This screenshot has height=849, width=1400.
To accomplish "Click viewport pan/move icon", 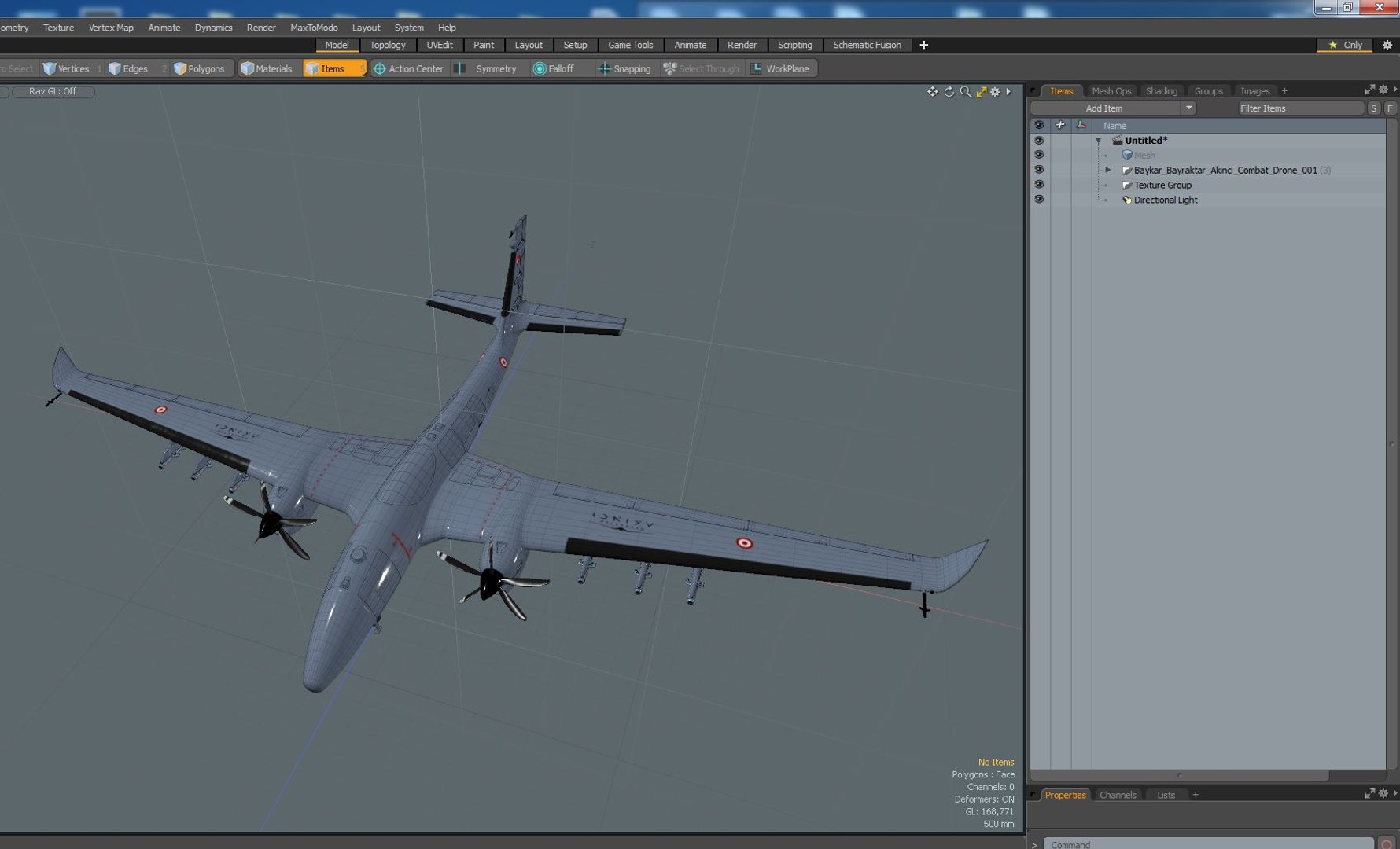I will (932, 92).
